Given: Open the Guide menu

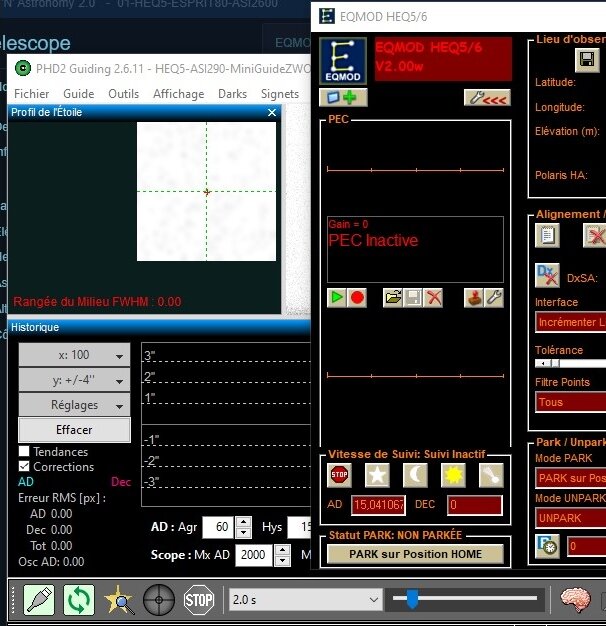Looking at the screenshot, I should (79, 94).
